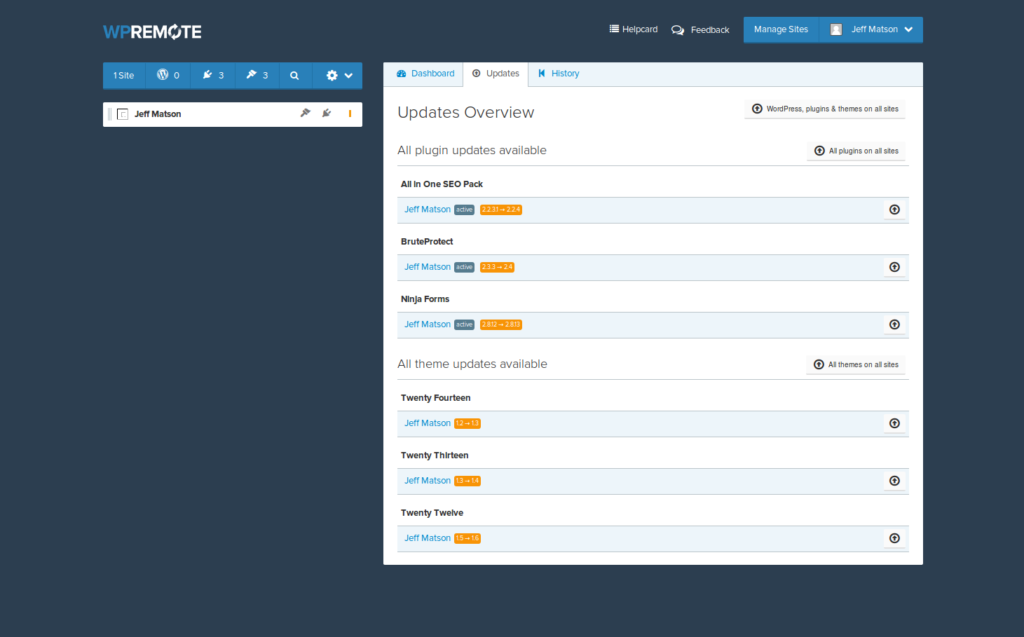1024x637 pixels.
Task: Update all plugins on all sites
Action: (856, 151)
